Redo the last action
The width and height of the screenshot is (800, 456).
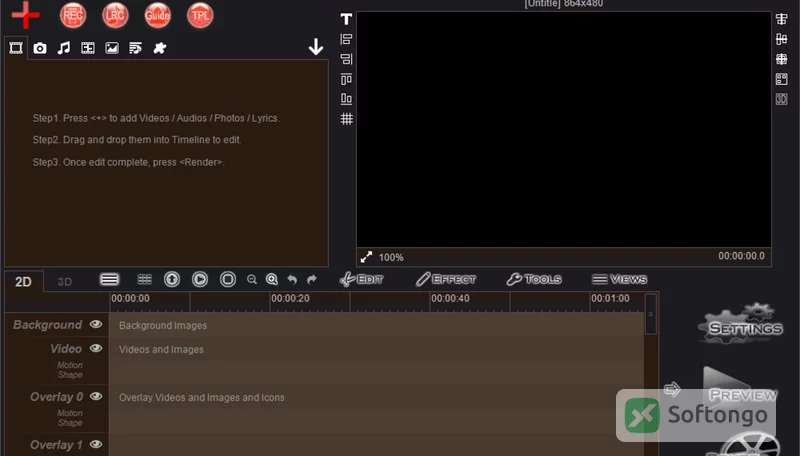[312, 280]
